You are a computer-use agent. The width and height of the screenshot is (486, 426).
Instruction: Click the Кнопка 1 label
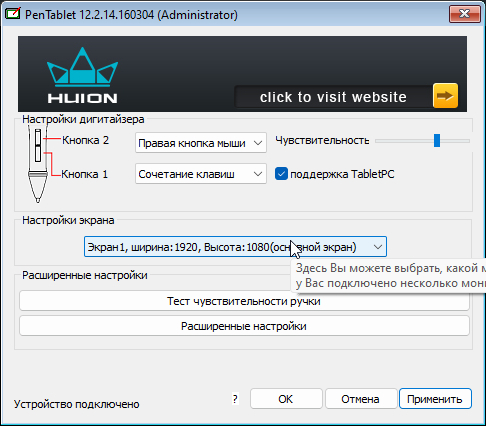(85, 174)
